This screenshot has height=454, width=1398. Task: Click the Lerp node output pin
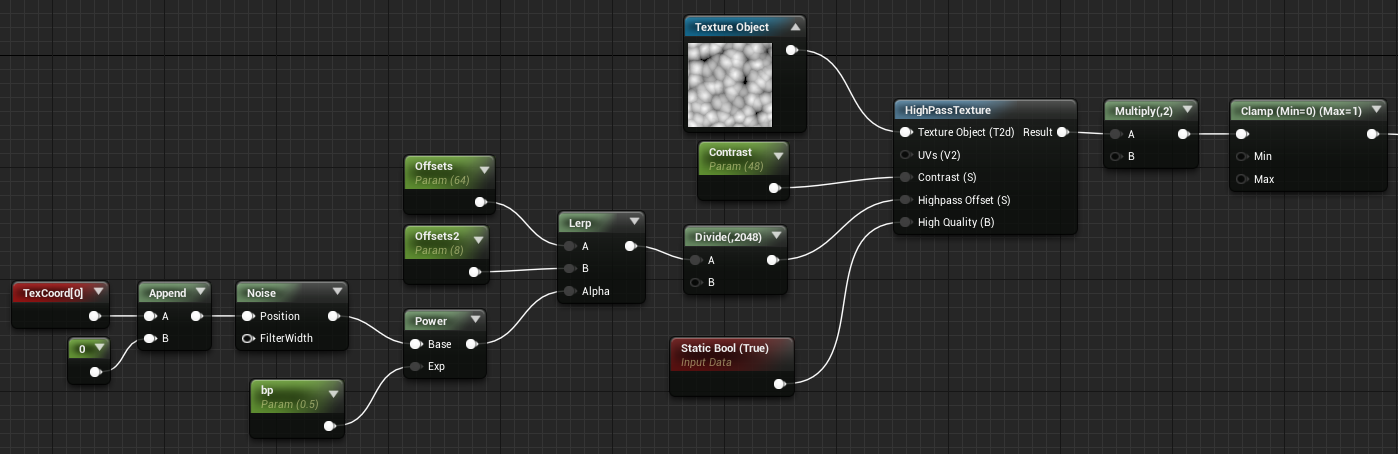coord(630,246)
